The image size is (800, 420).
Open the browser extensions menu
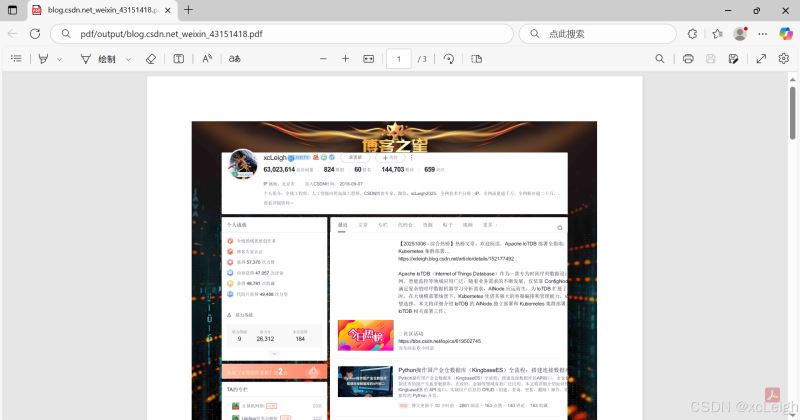click(x=692, y=34)
